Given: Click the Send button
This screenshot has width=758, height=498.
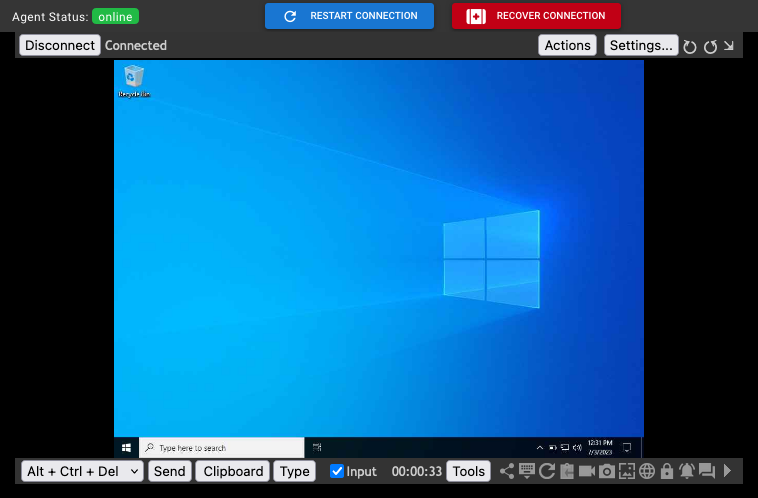Looking at the screenshot, I should click(170, 471).
